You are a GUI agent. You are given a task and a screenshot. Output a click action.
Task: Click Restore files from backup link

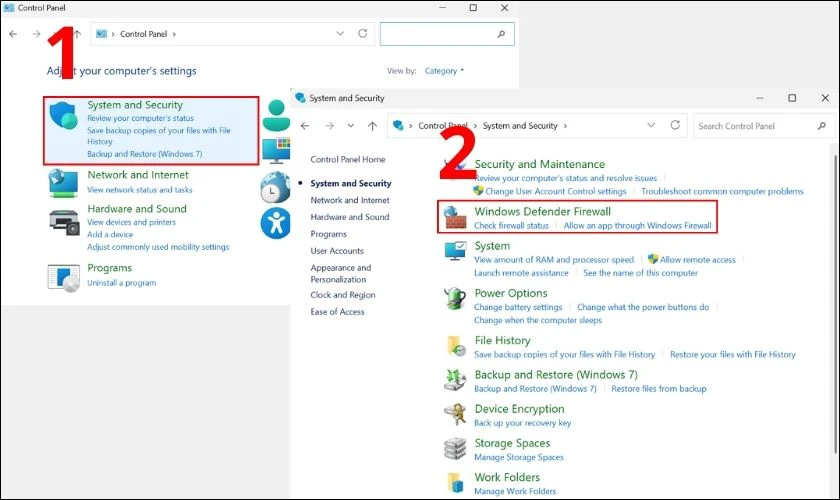pyautogui.click(x=659, y=389)
